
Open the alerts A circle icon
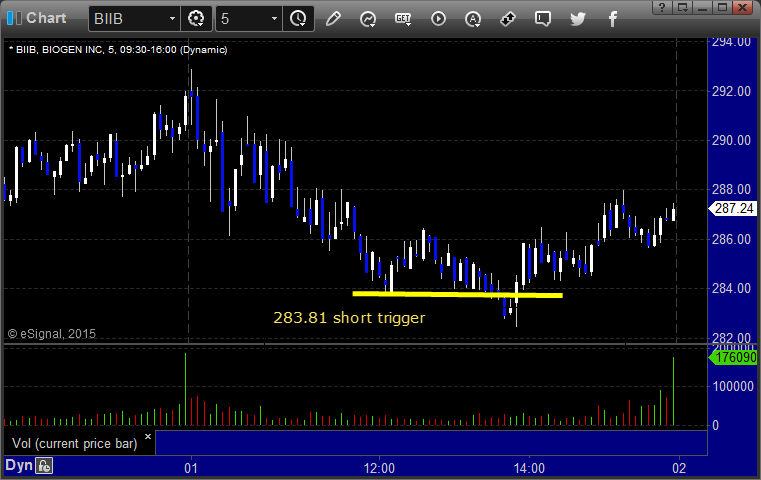tap(473, 19)
